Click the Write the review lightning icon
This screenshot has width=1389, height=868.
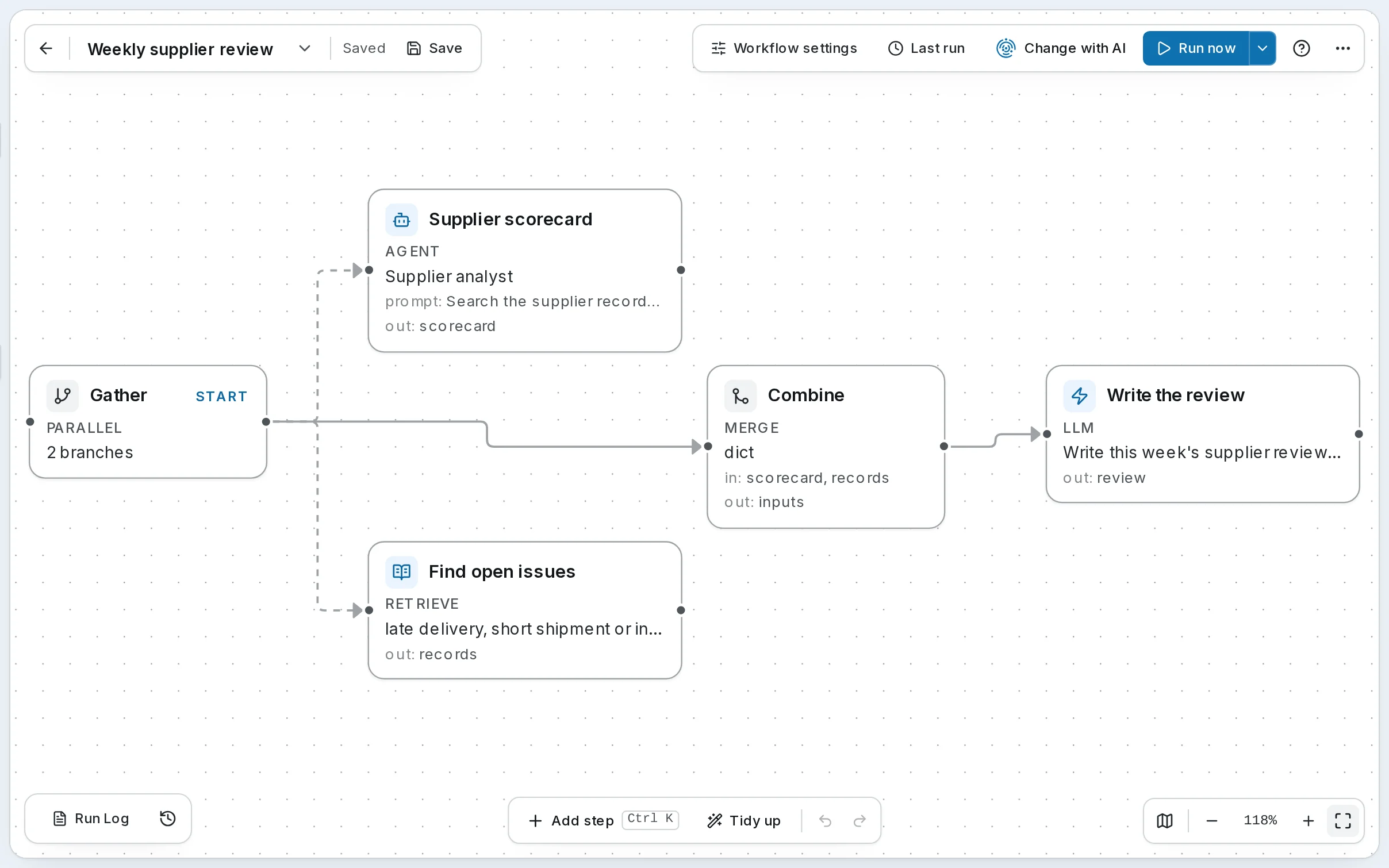1079,395
